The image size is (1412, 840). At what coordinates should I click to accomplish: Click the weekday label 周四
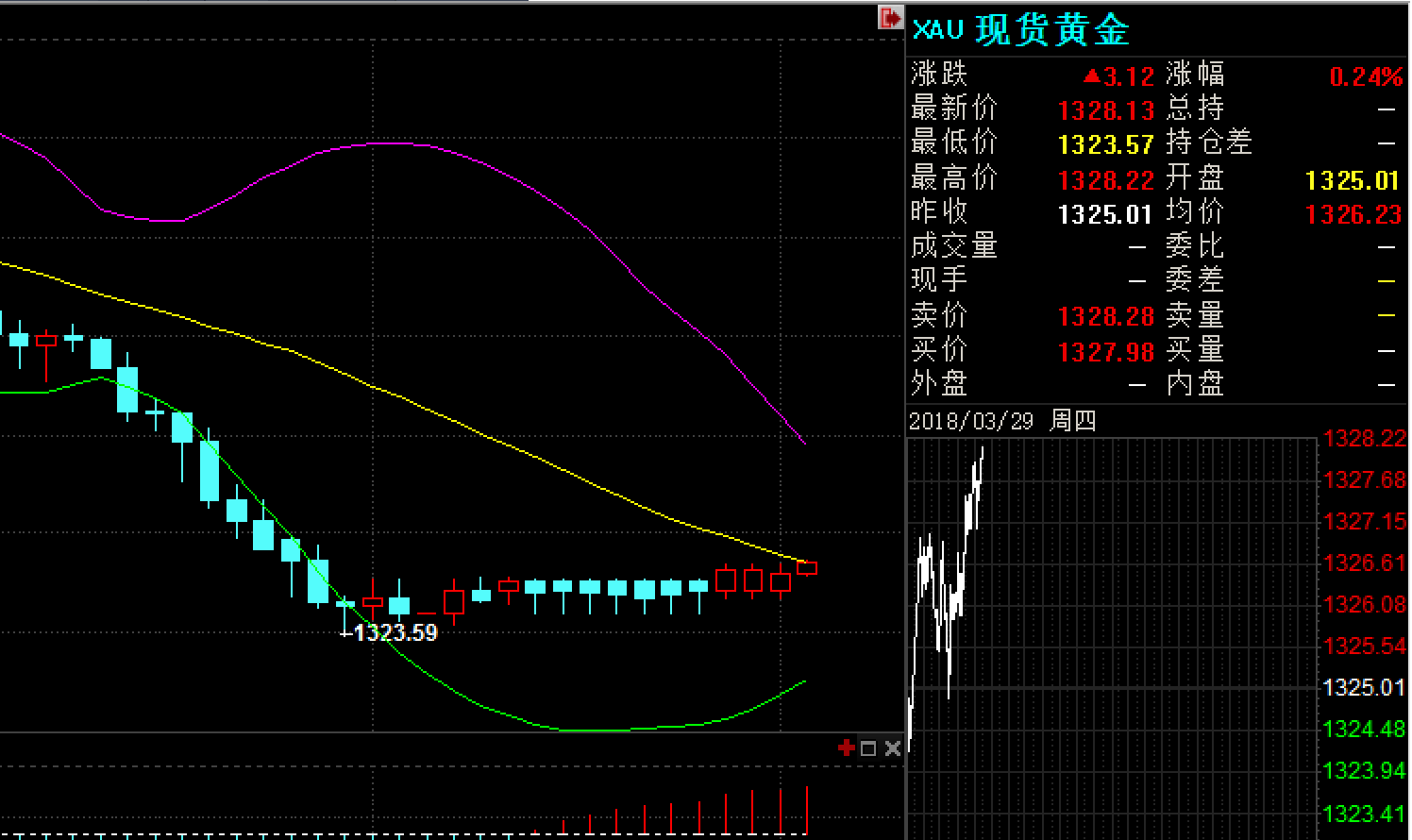(x=1073, y=421)
